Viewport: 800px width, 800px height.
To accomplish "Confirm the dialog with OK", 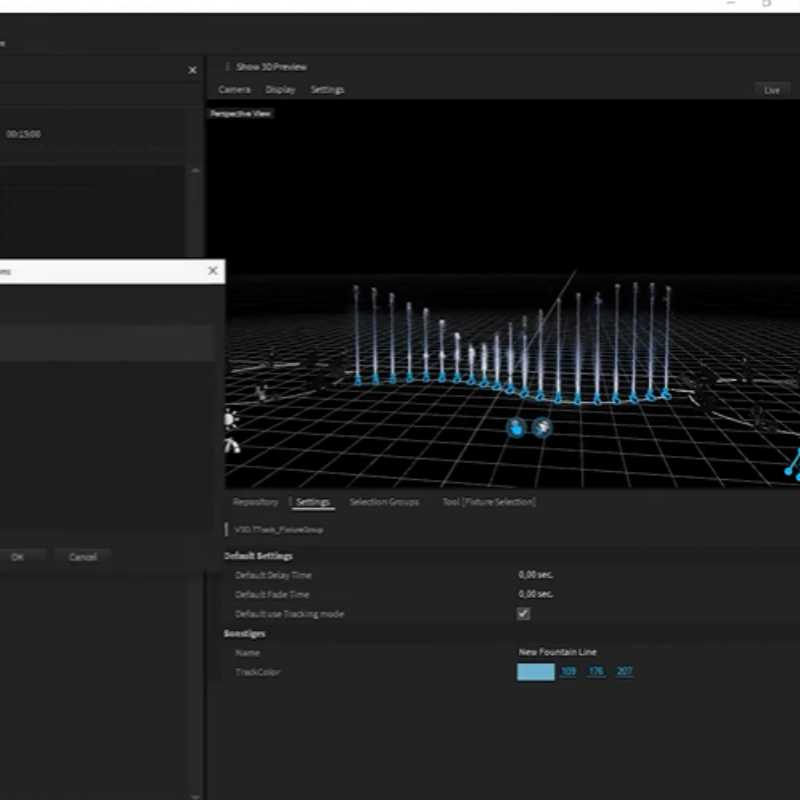I will [x=18, y=557].
